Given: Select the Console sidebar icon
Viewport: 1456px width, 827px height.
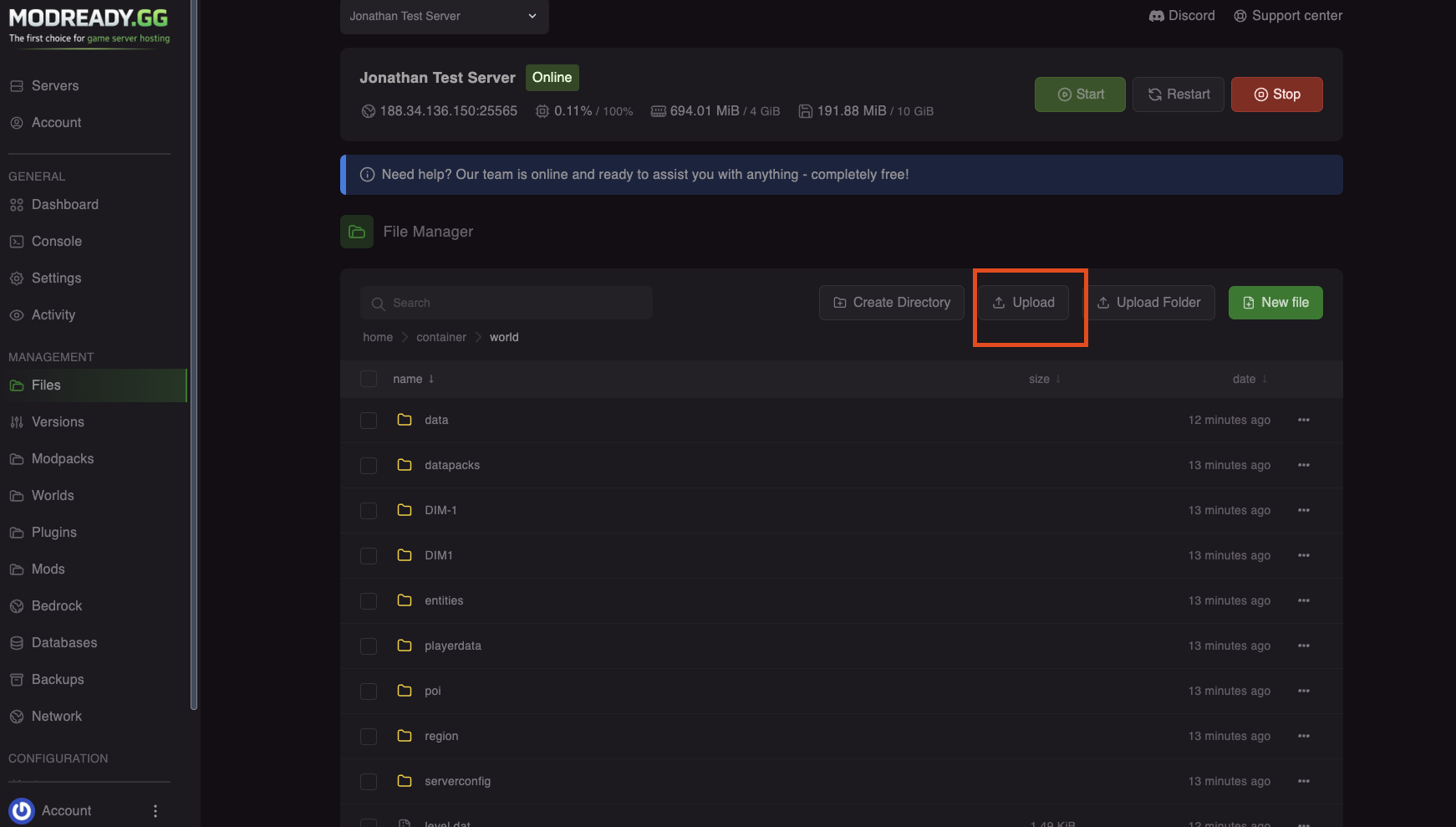Looking at the screenshot, I should 56,241.
